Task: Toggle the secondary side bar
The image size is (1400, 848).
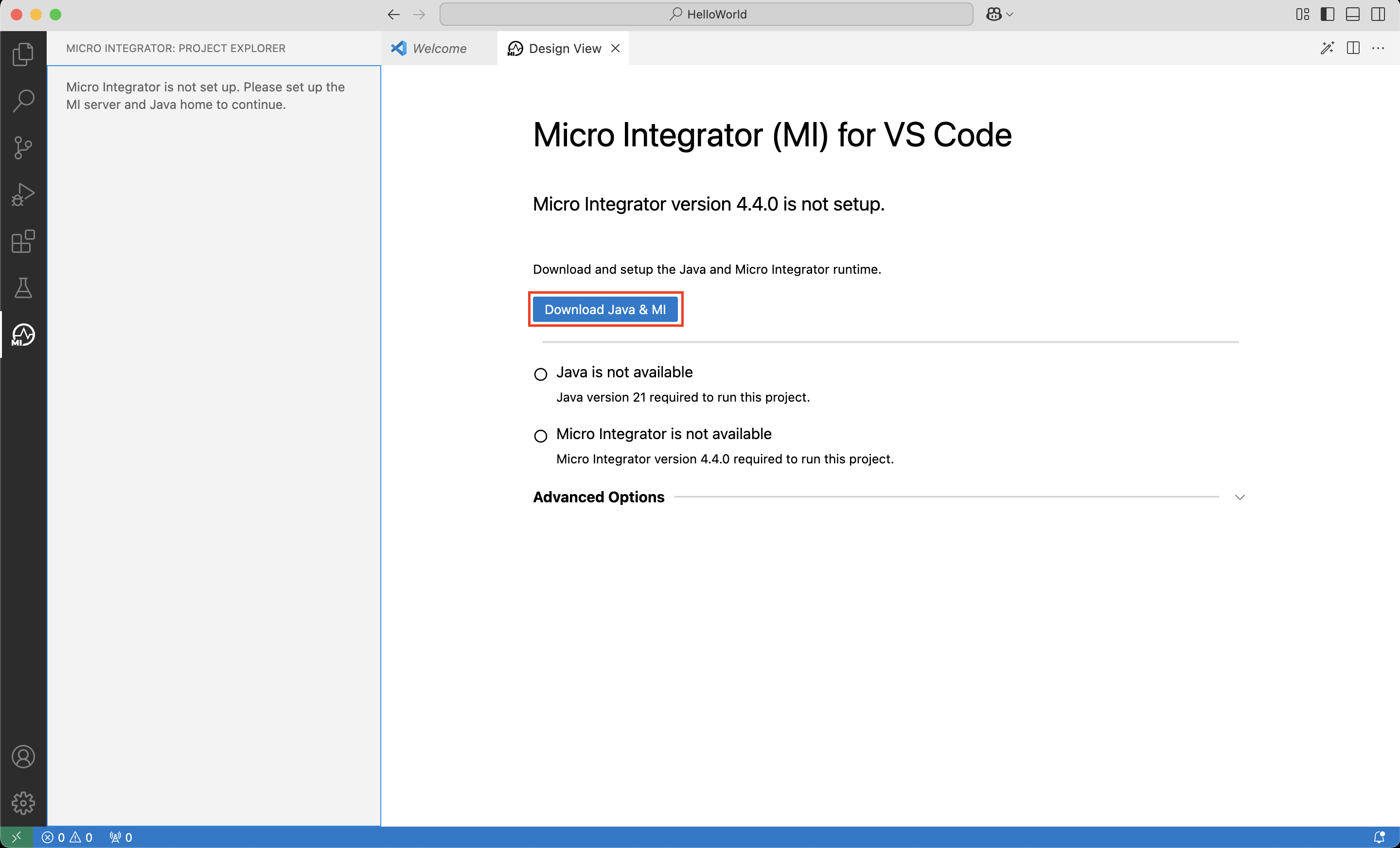Action: click(x=1378, y=14)
